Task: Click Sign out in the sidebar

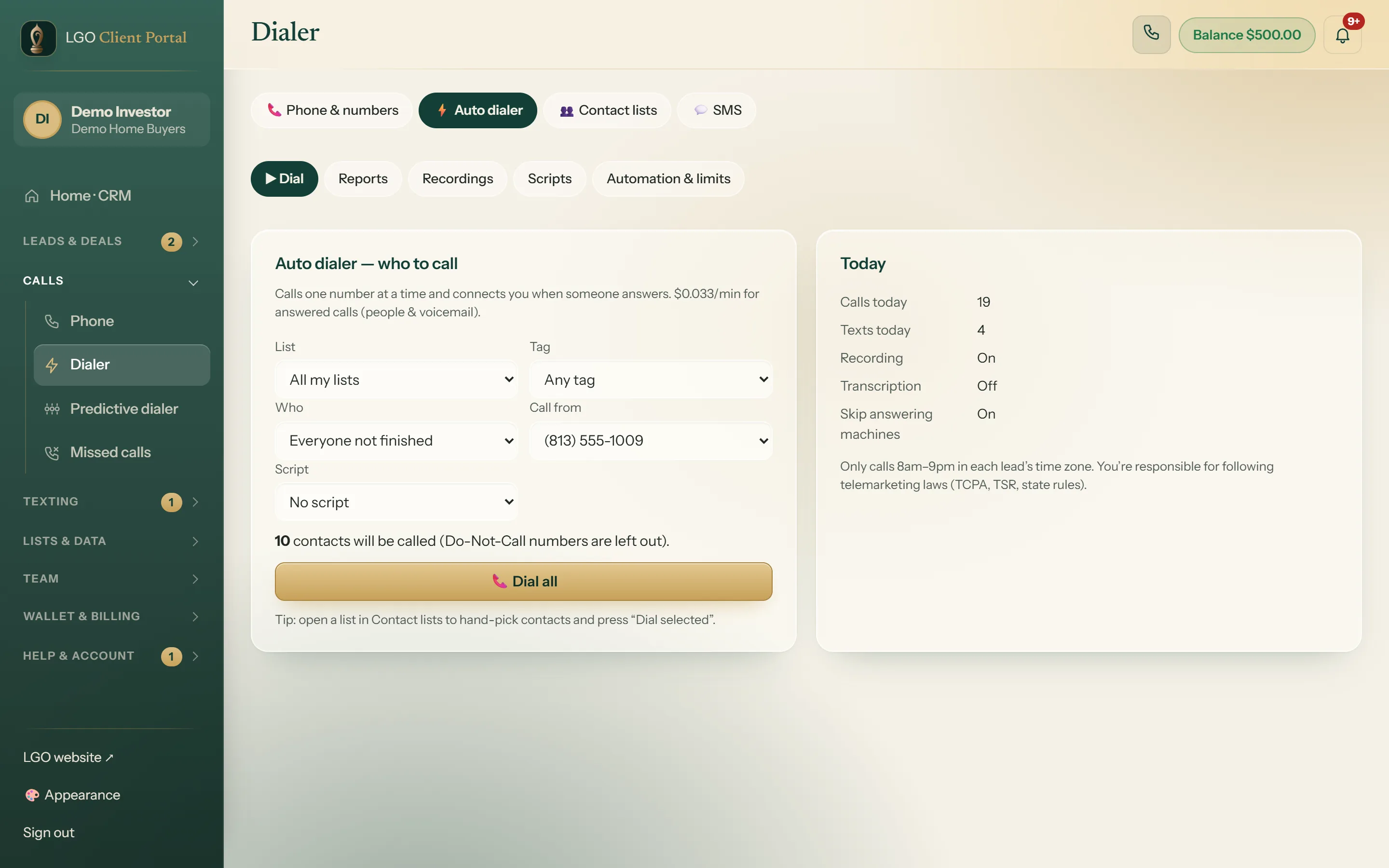Action: [49, 832]
